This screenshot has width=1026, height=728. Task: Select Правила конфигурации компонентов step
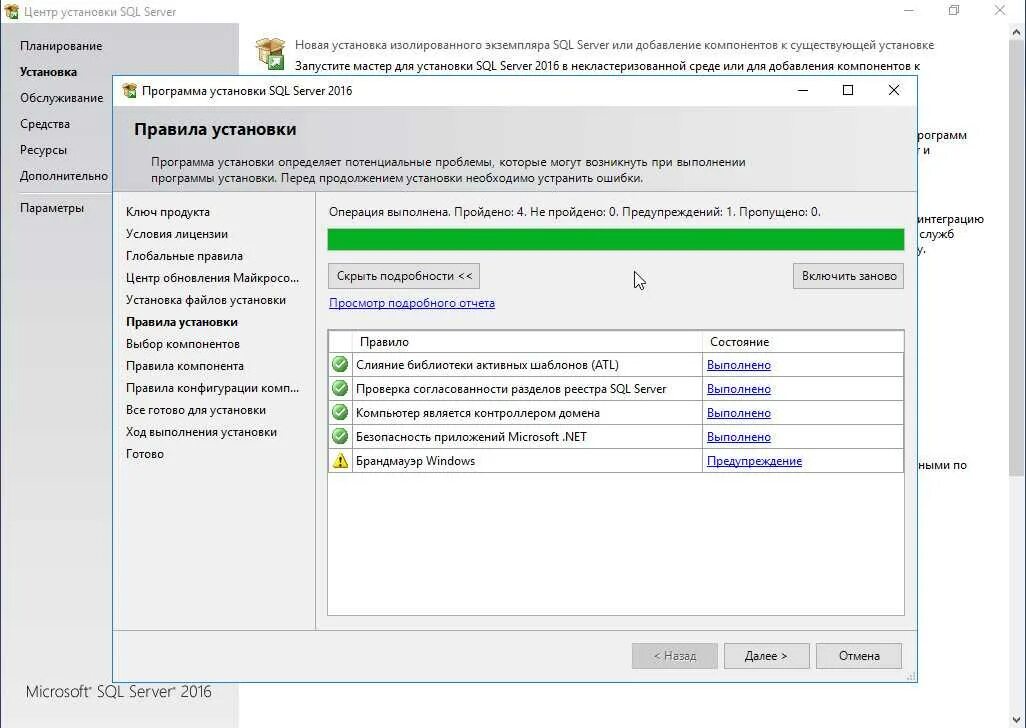212,388
